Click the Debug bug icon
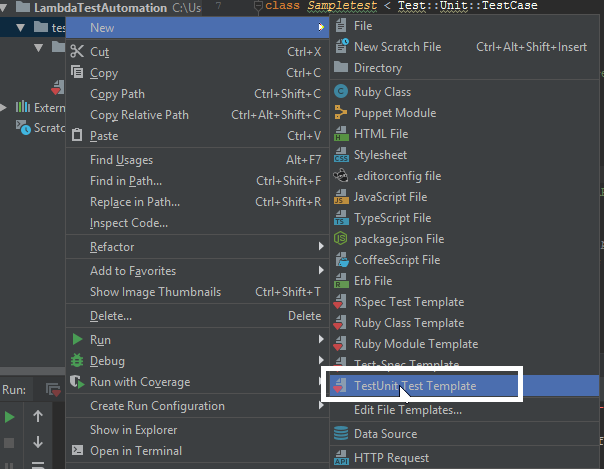The width and height of the screenshot is (604, 469). click(x=77, y=361)
